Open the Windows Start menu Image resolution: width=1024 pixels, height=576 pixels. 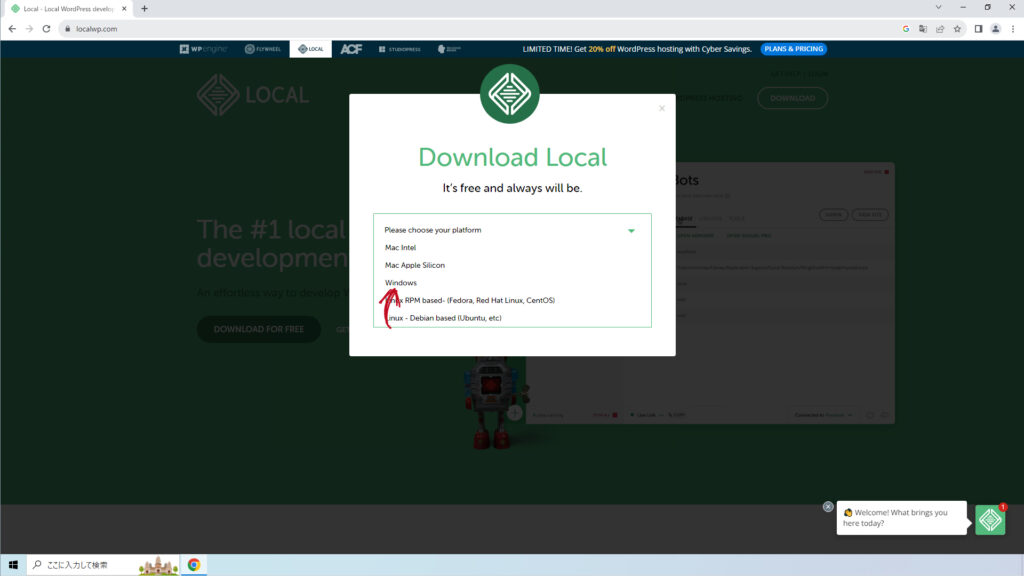[x=13, y=565]
